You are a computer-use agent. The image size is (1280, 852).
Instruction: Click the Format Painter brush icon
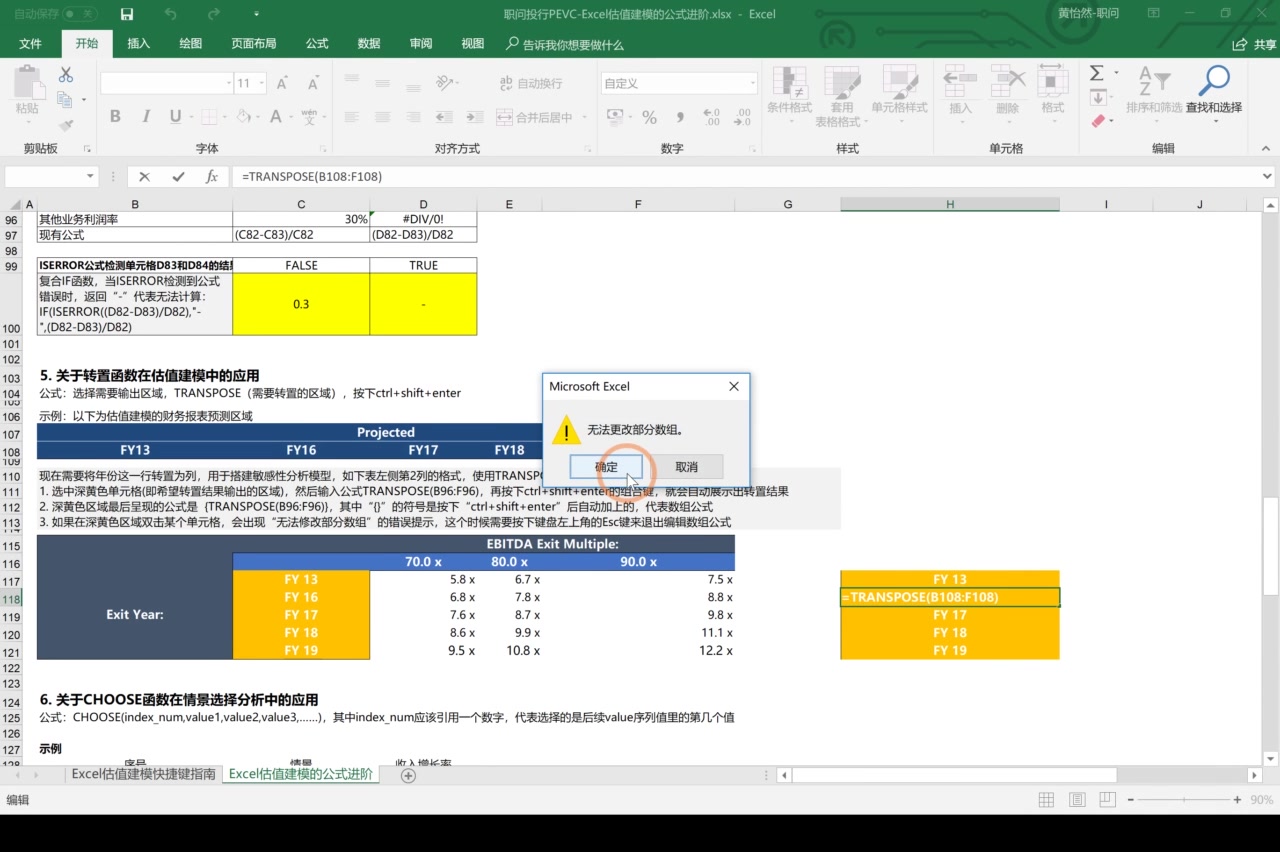click(66, 125)
